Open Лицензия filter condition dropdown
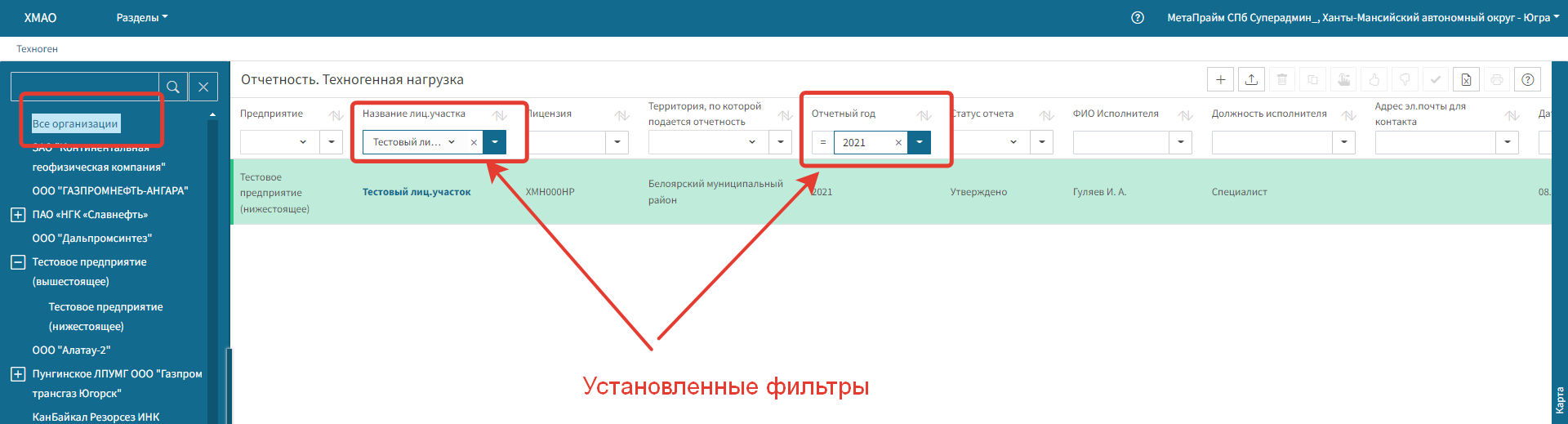This screenshot has width=1568, height=424. point(617,142)
